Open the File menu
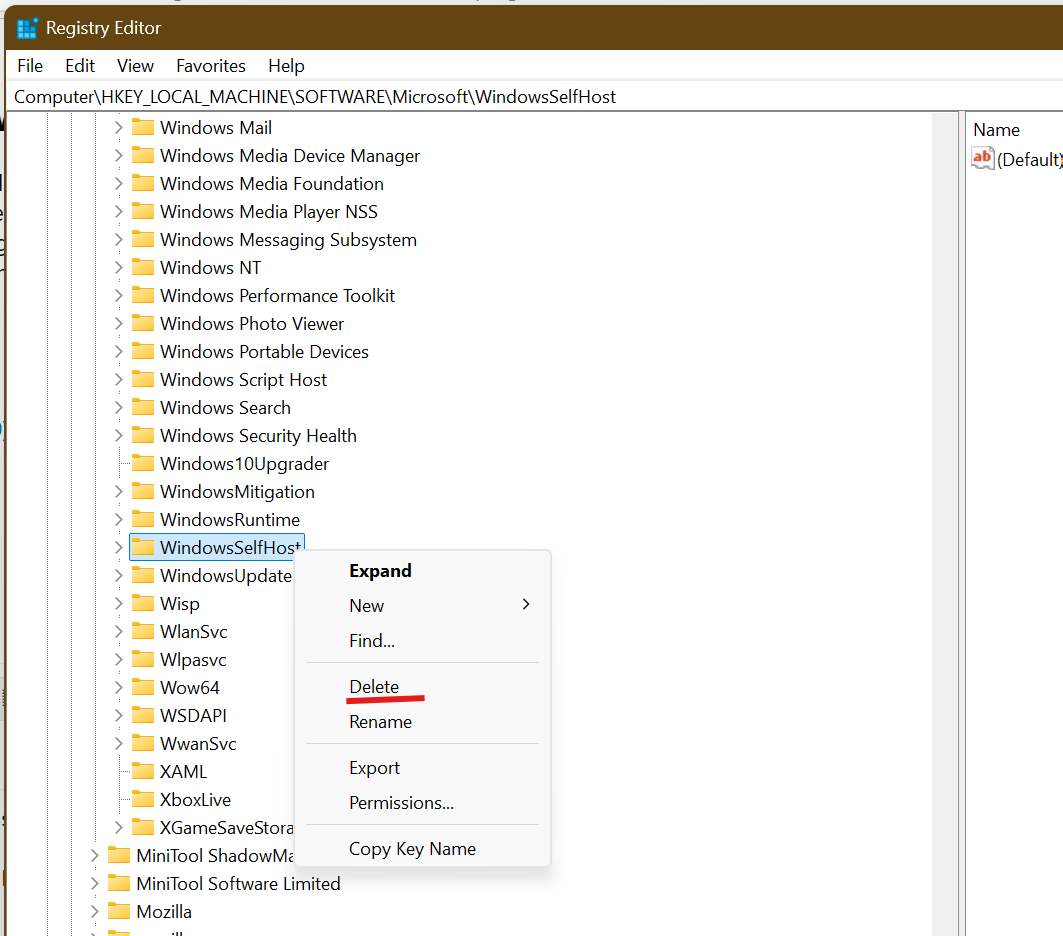This screenshot has height=936, width=1063. [30, 66]
